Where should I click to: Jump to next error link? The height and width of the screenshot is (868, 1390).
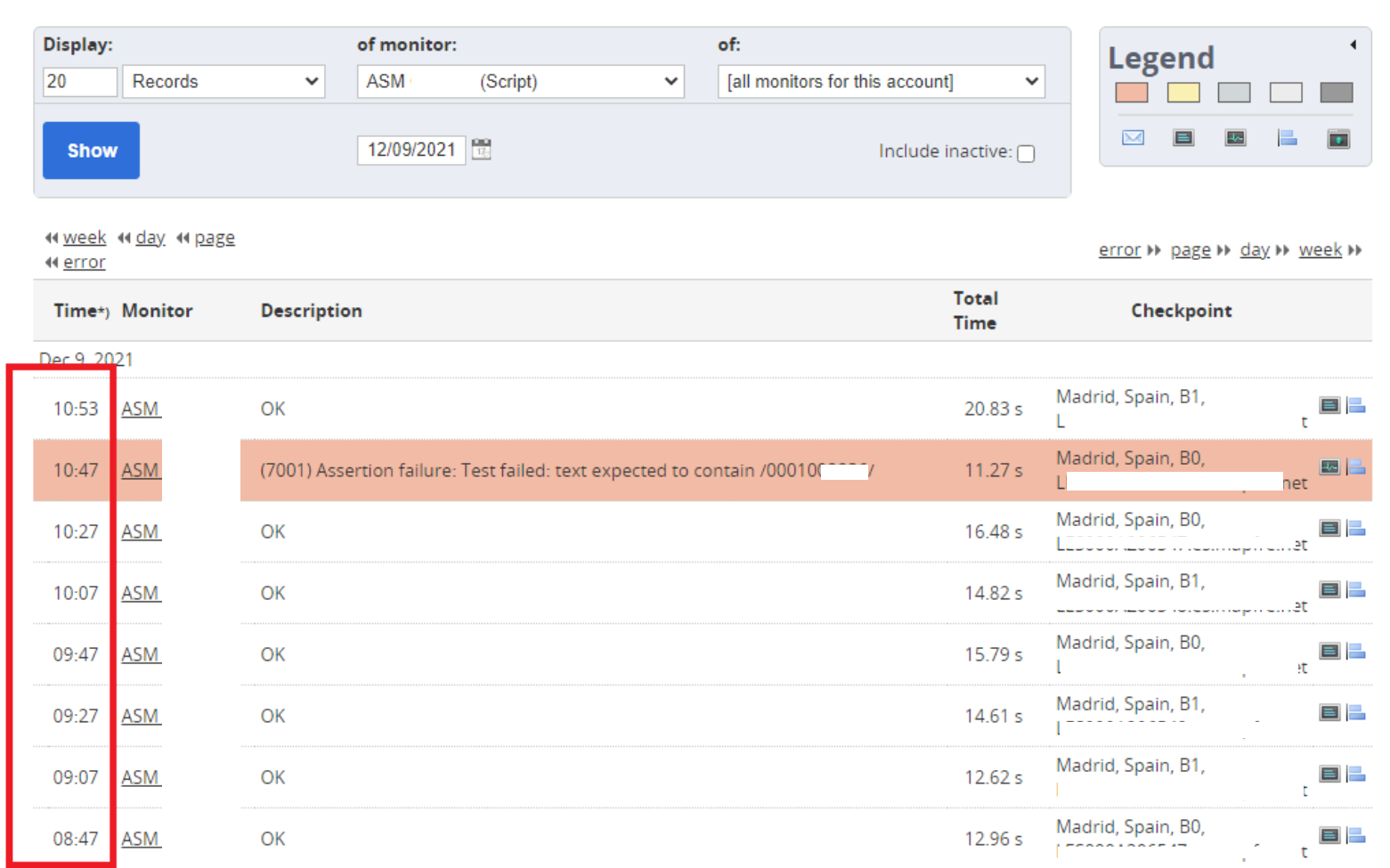[x=1119, y=250]
